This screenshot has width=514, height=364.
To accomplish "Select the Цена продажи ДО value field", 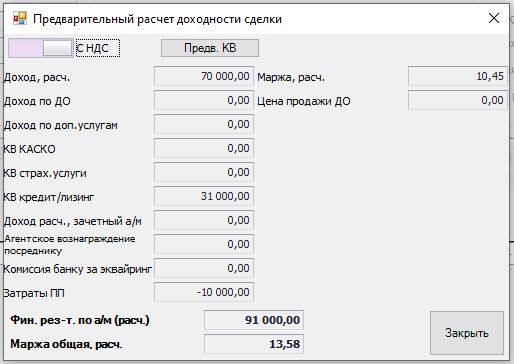I will (x=458, y=100).
